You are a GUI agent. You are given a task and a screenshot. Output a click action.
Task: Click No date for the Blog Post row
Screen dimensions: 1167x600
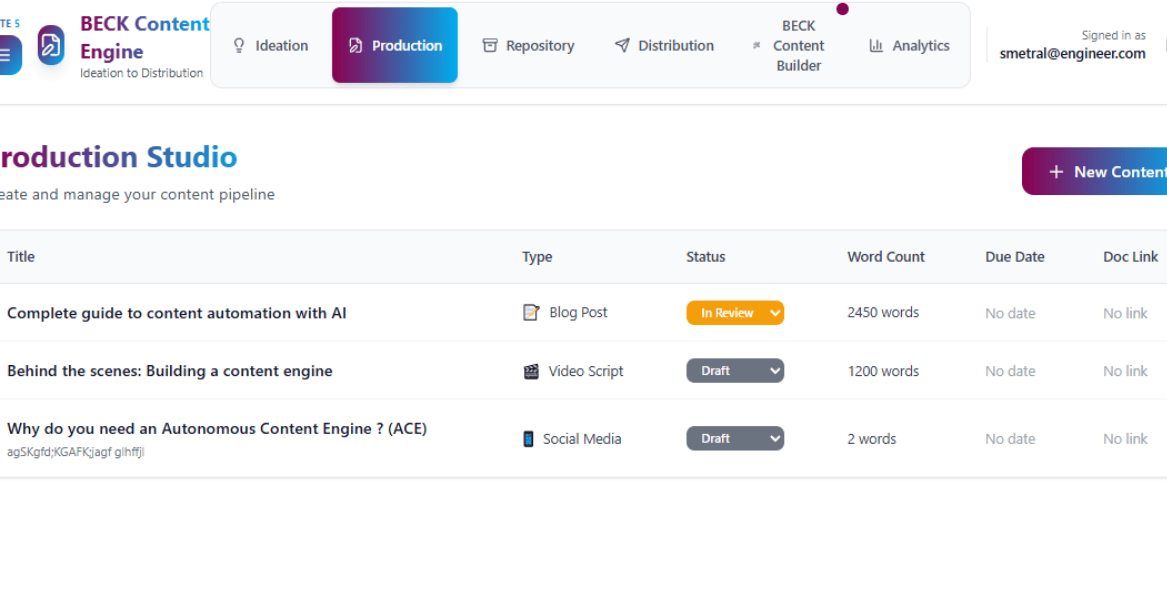[x=1010, y=314]
